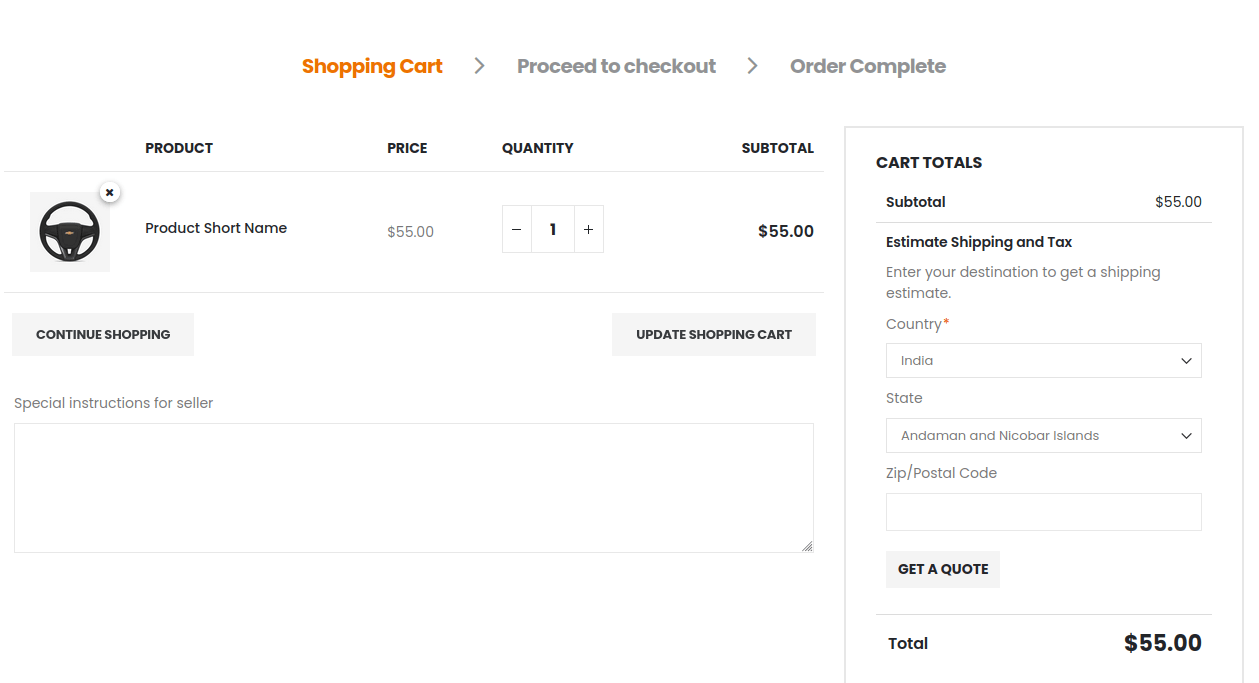Click the Zip/Postal Code input field
This screenshot has height=683, width=1259.
pyautogui.click(x=1043, y=512)
